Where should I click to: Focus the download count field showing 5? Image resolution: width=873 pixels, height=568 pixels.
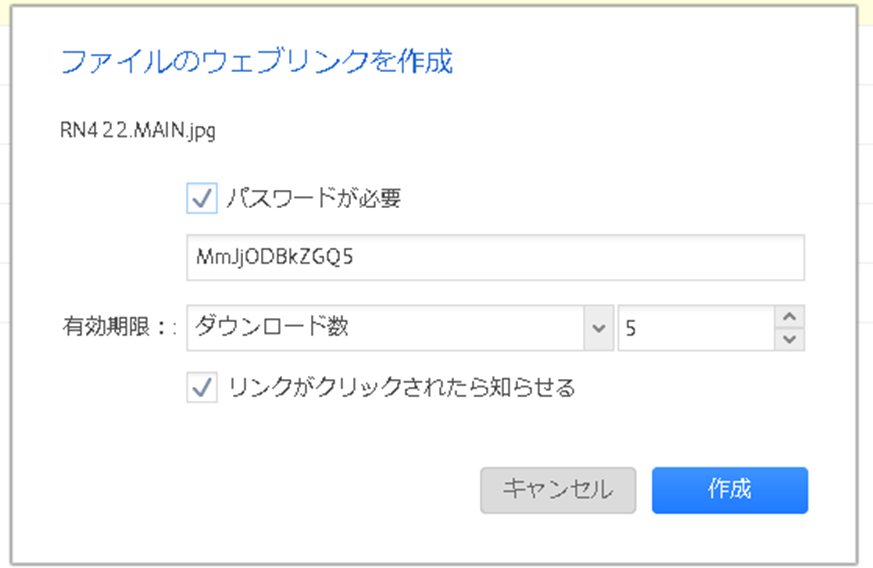pyautogui.click(x=696, y=328)
